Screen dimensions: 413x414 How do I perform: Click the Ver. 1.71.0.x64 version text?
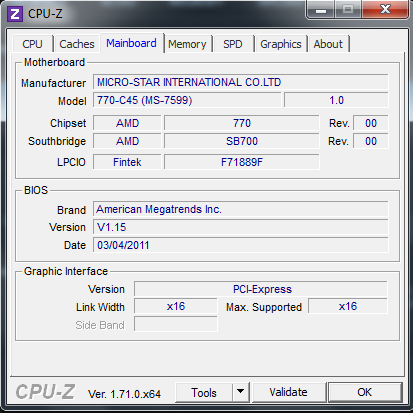coord(124,394)
